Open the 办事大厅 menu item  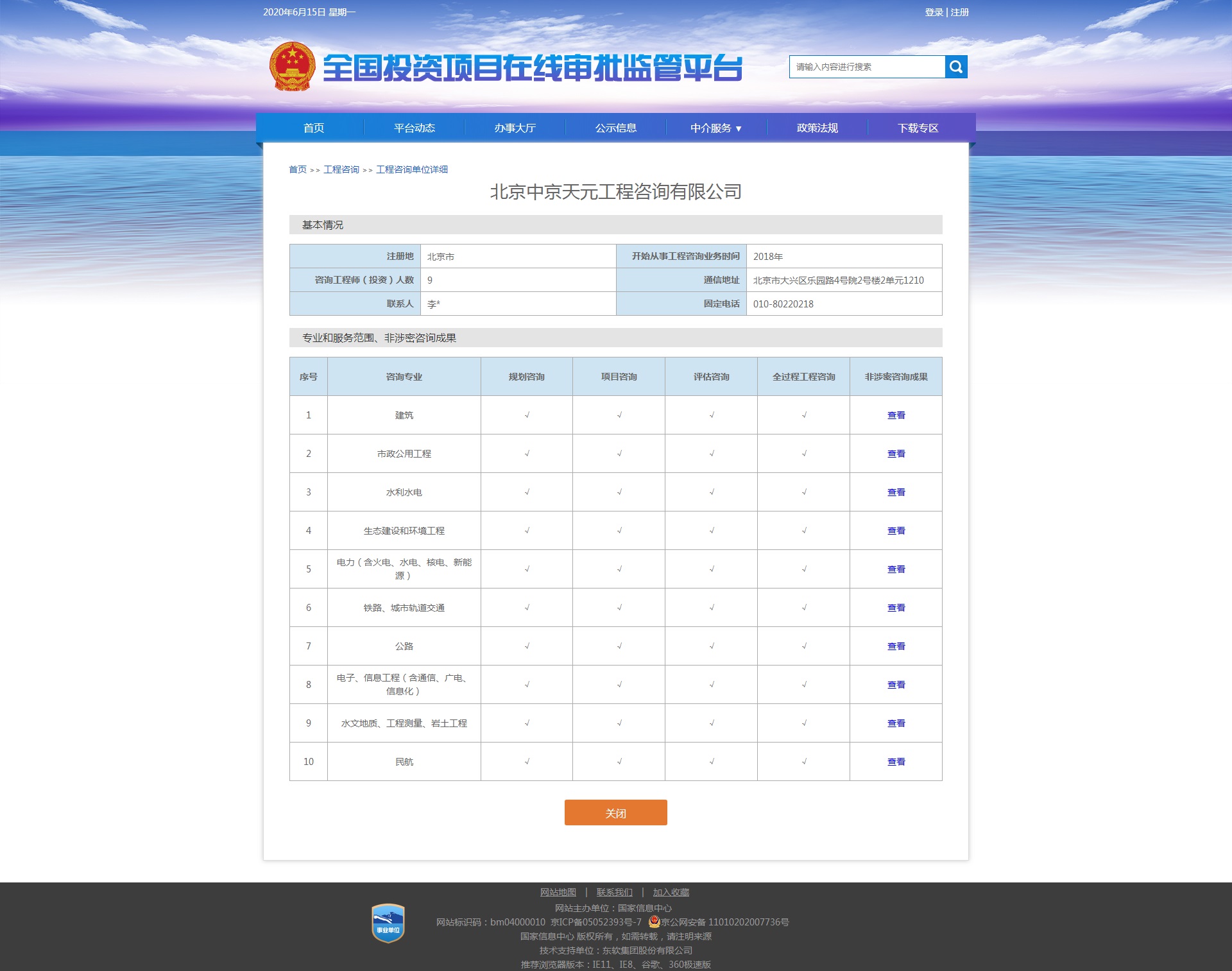(x=515, y=128)
